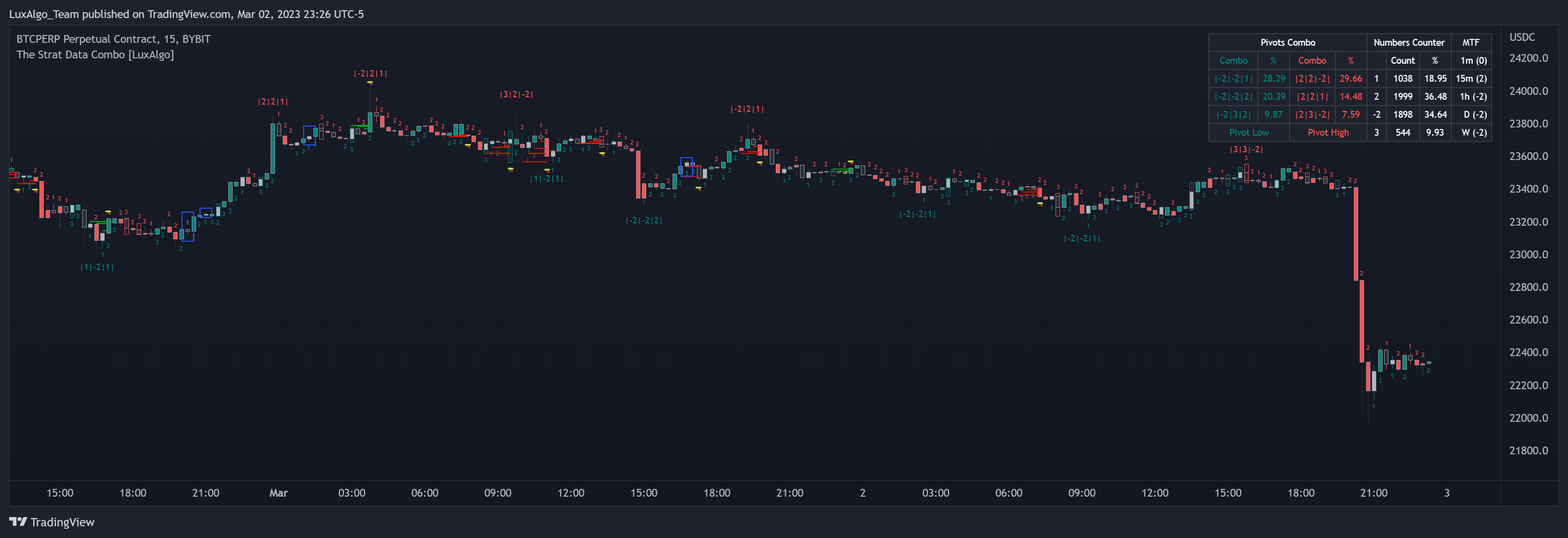Click the 1898 count value
The width and height of the screenshot is (1568, 538).
[x=1403, y=114]
